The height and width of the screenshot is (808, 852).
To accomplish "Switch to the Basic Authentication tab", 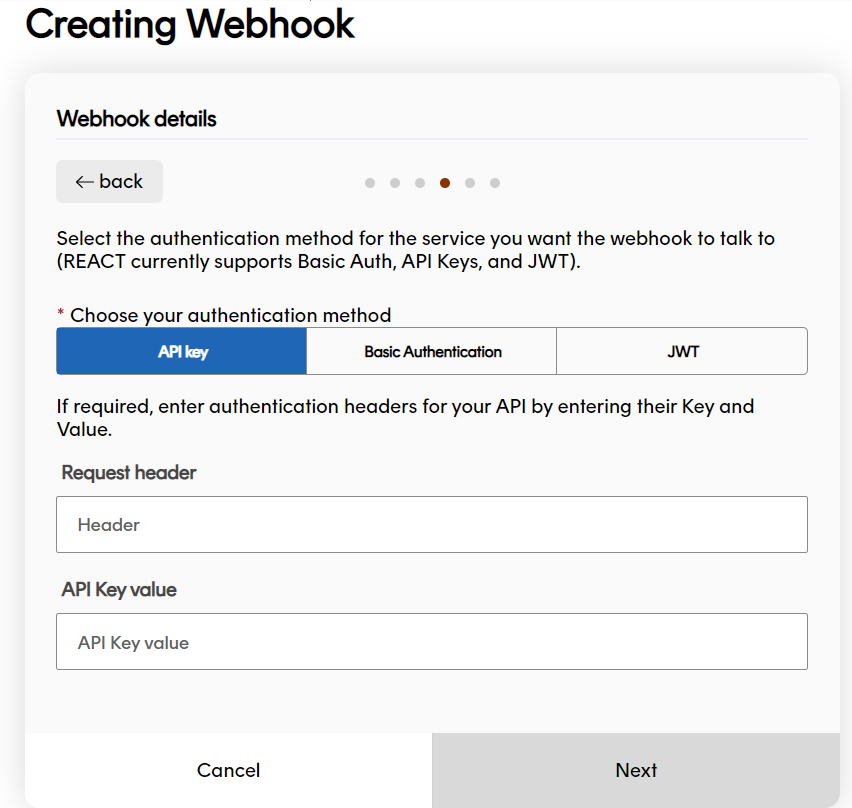I will (x=430, y=351).
